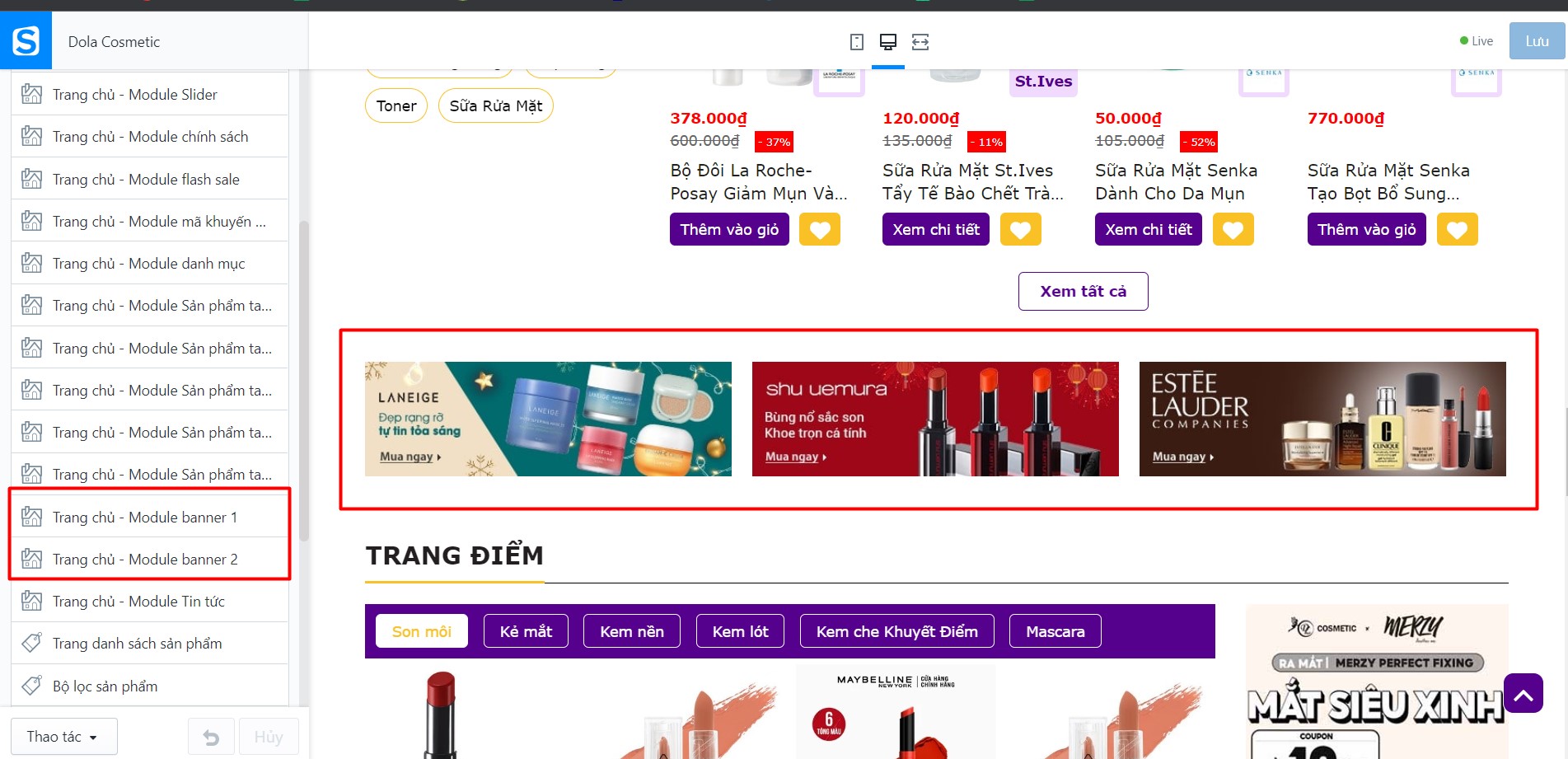
Task: Click Senka Tạo Bọt Bổ Sung title
Action: [1388, 182]
